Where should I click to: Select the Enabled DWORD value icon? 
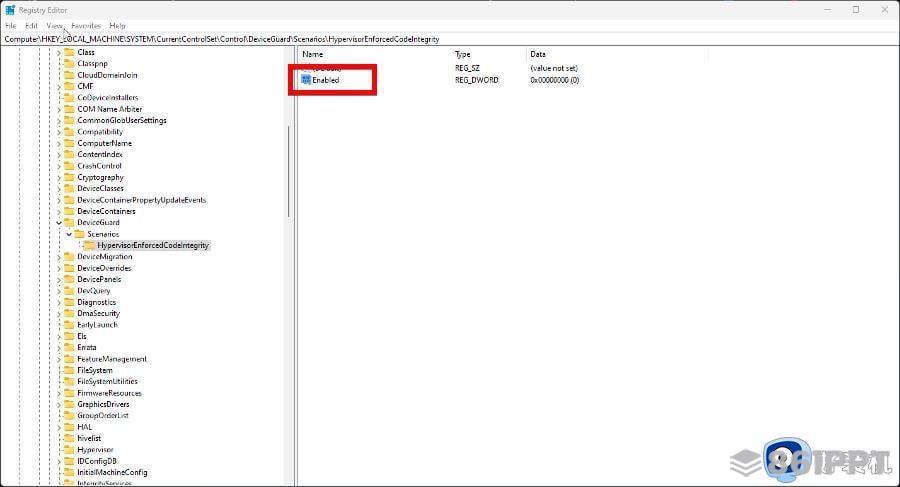click(306, 80)
